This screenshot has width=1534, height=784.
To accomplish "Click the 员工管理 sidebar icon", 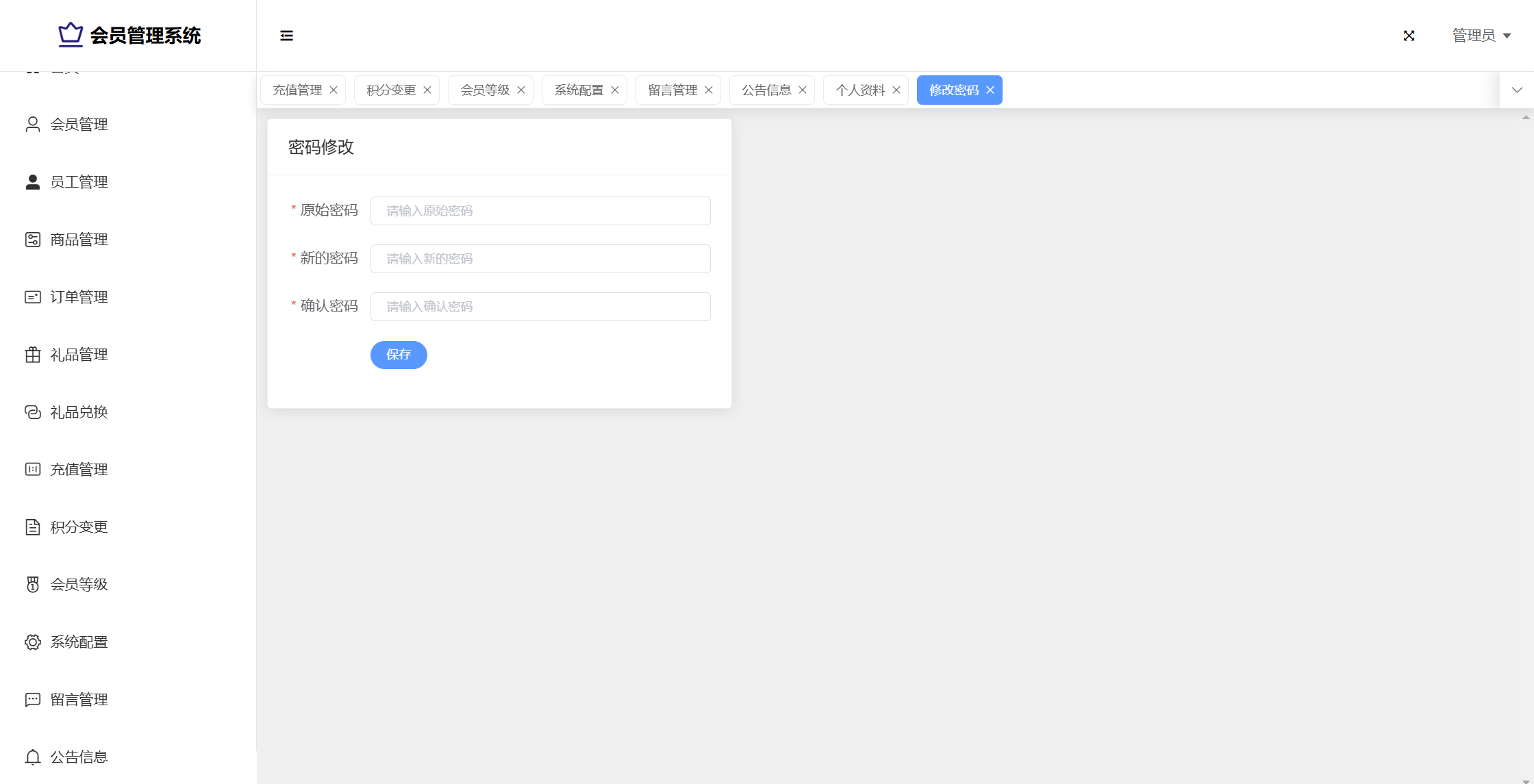I will click(x=32, y=182).
